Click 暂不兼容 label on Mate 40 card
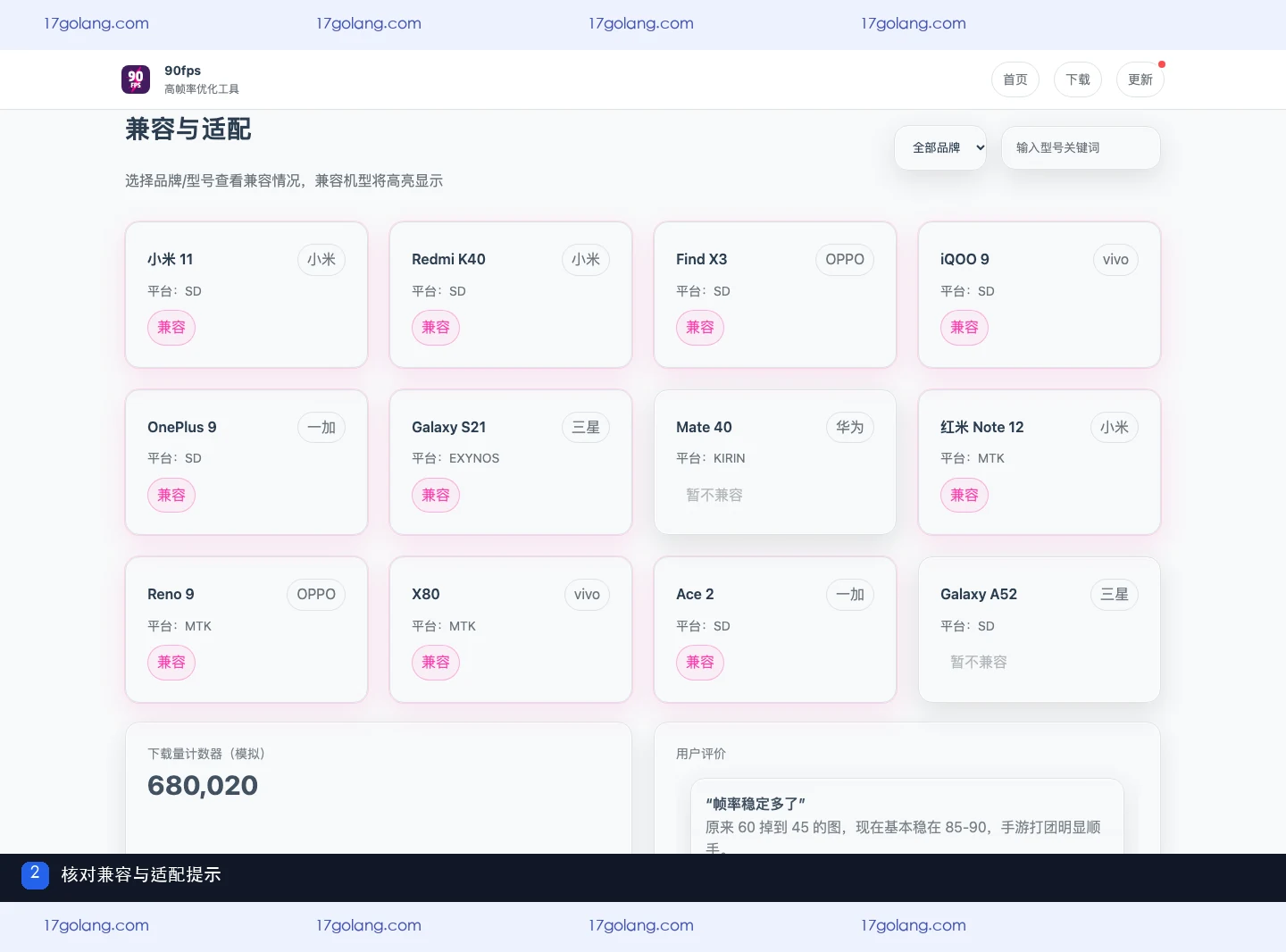 tap(714, 495)
